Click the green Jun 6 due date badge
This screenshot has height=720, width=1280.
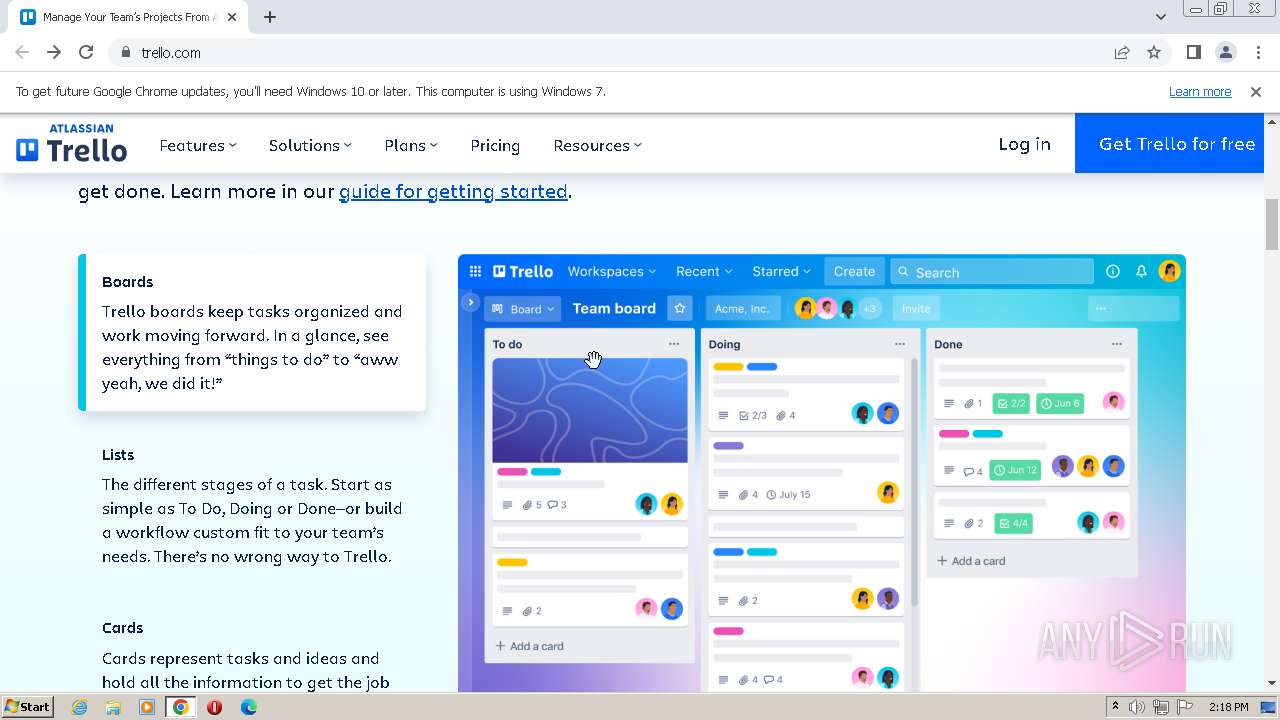coord(1060,403)
